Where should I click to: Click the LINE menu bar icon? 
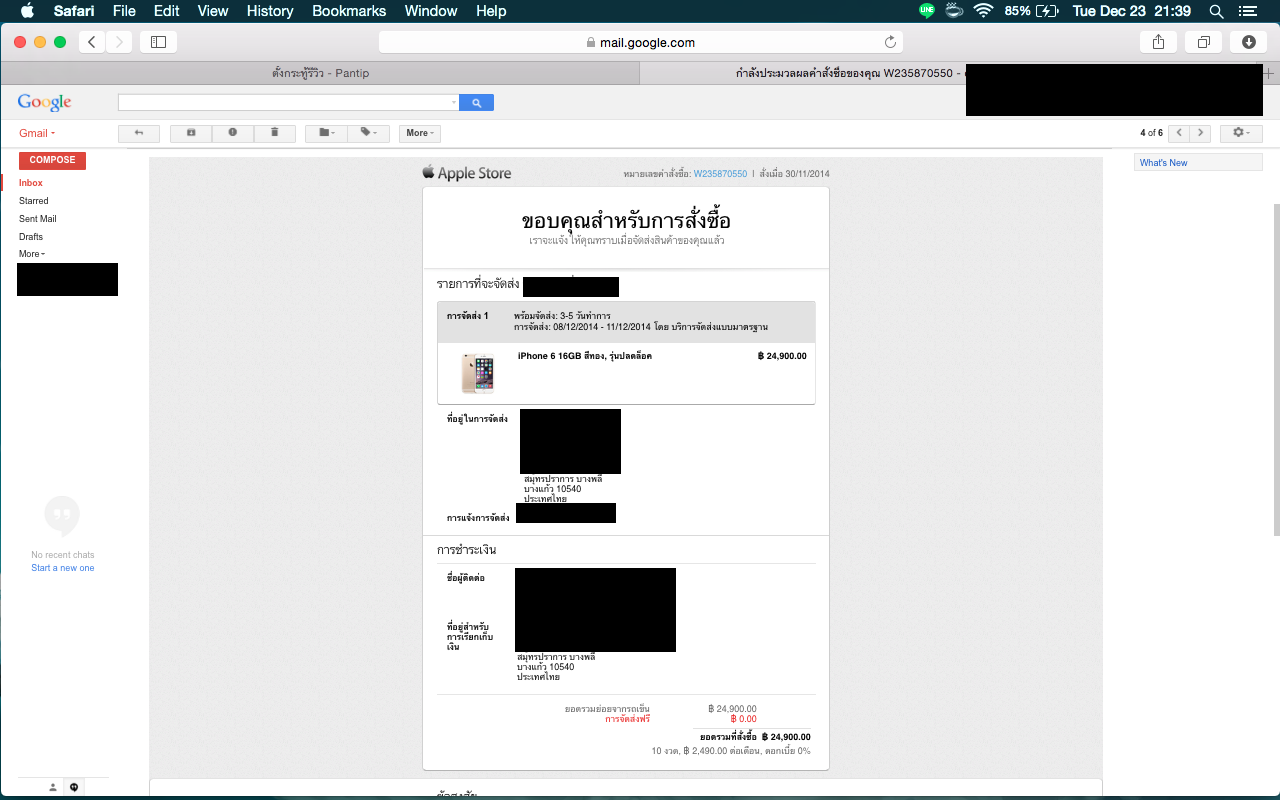pyautogui.click(x=927, y=11)
